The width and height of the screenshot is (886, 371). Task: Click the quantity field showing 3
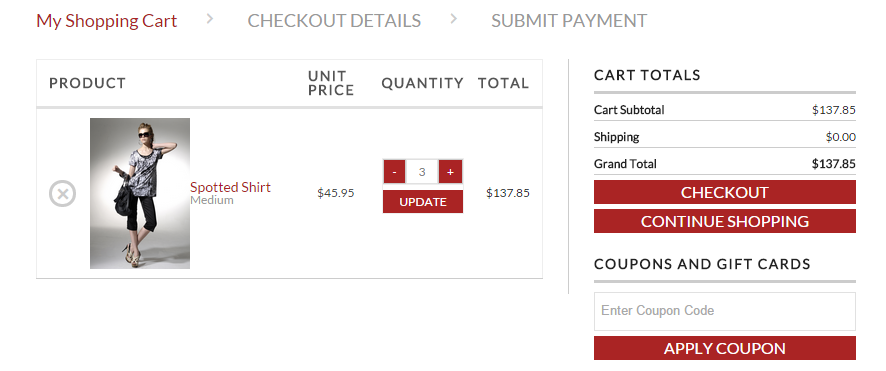click(x=422, y=172)
